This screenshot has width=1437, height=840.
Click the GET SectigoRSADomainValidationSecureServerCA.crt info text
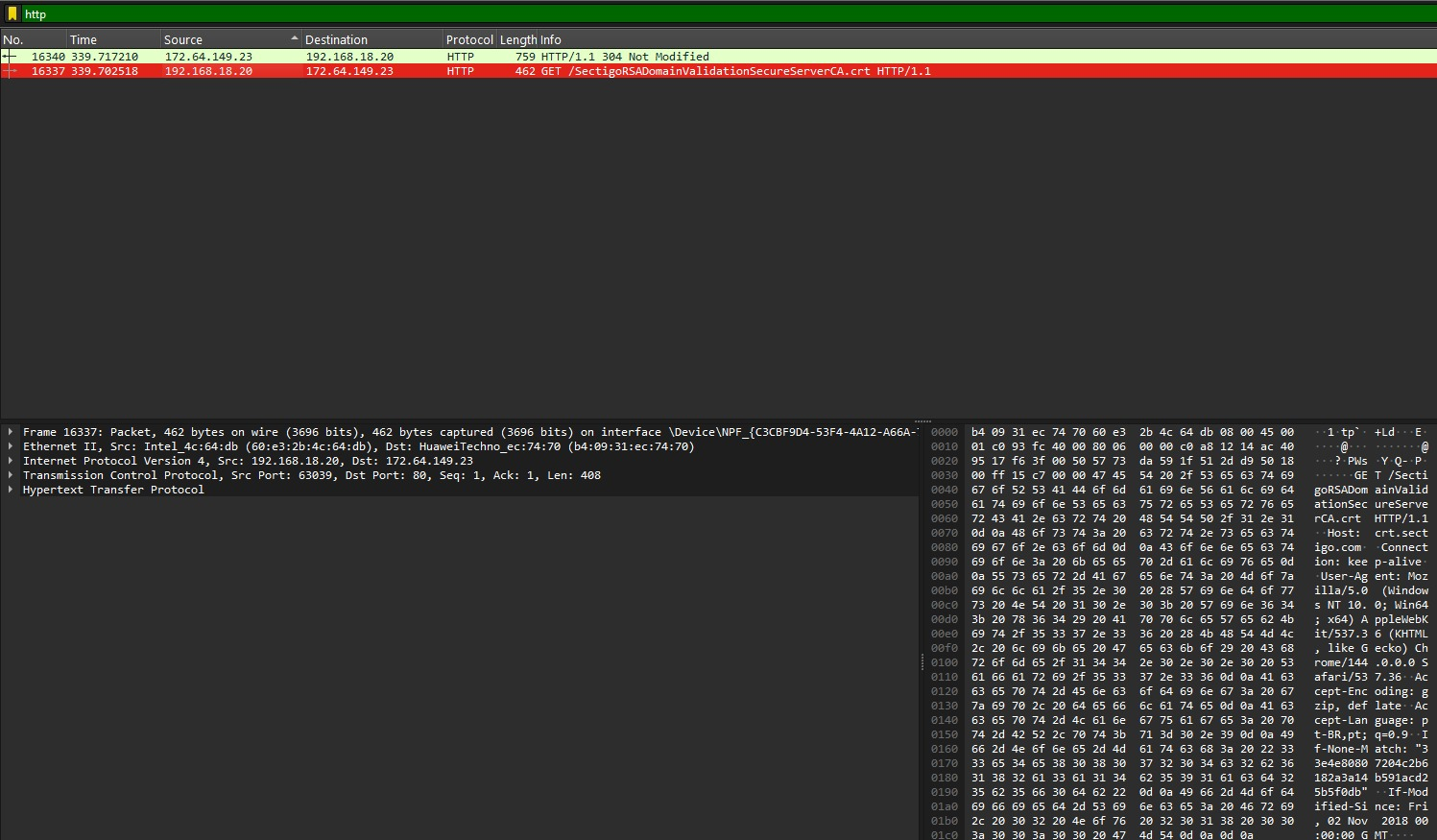(736, 71)
